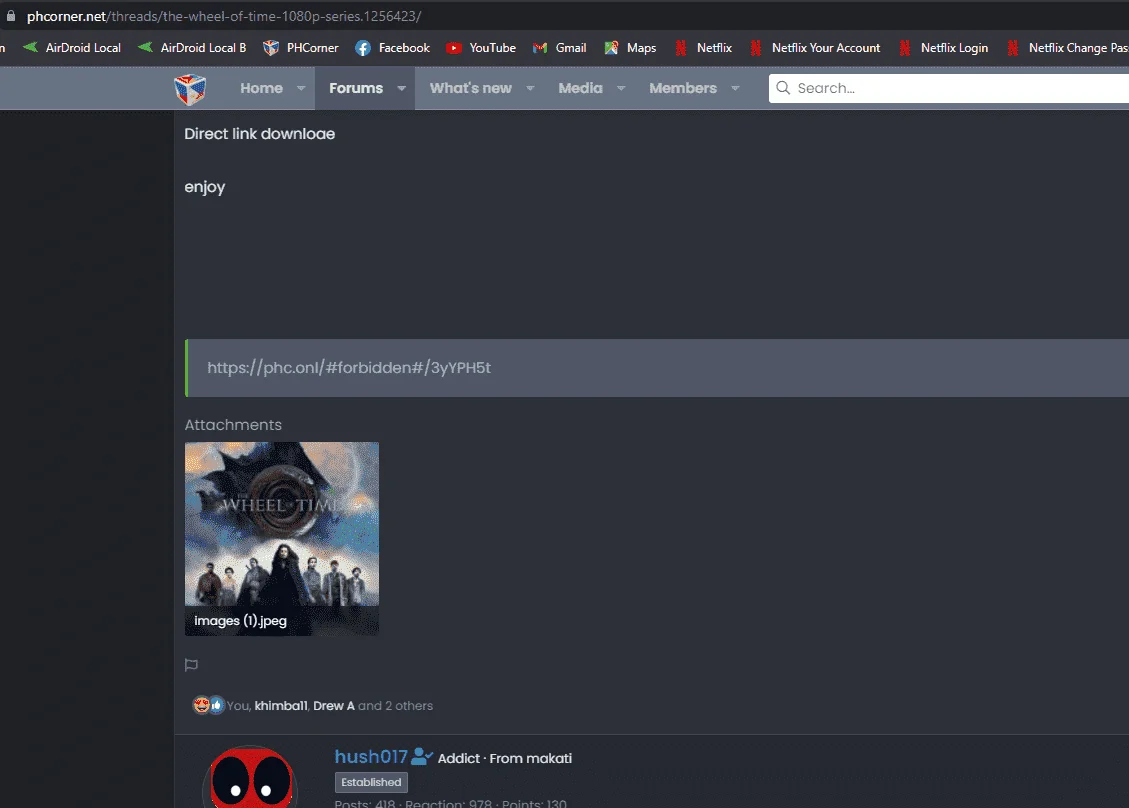Expand the Home menu dropdown arrow

pyautogui.click(x=301, y=88)
